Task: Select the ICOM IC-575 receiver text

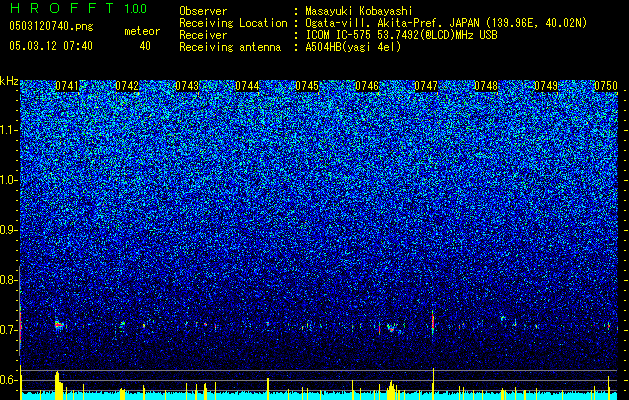Action: (x=401, y=35)
